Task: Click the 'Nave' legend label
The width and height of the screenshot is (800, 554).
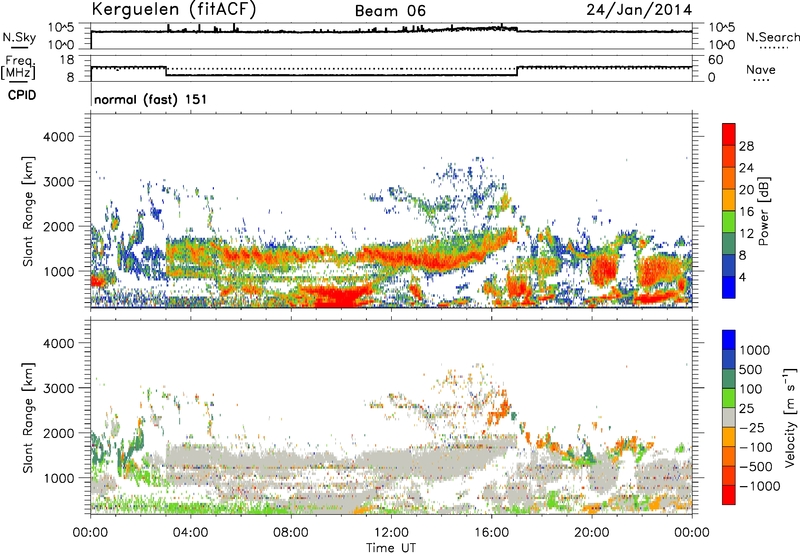Action: (761, 70)
